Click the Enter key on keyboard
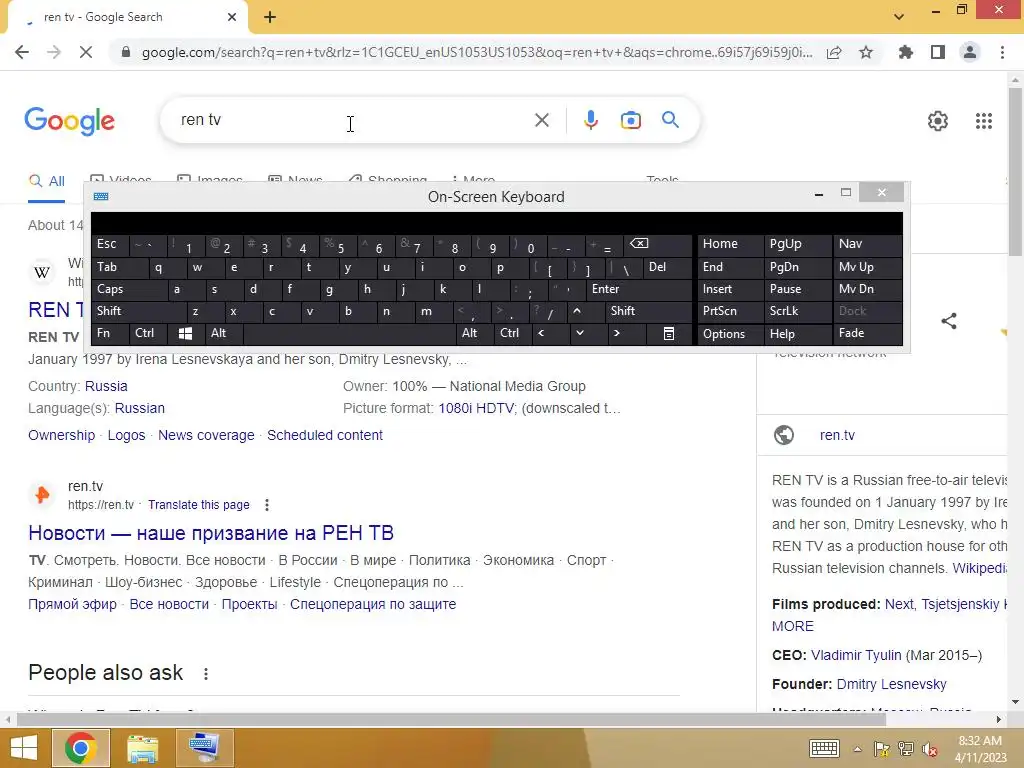Viewport: 1024px width, 768px height. [x=639, y=289]
